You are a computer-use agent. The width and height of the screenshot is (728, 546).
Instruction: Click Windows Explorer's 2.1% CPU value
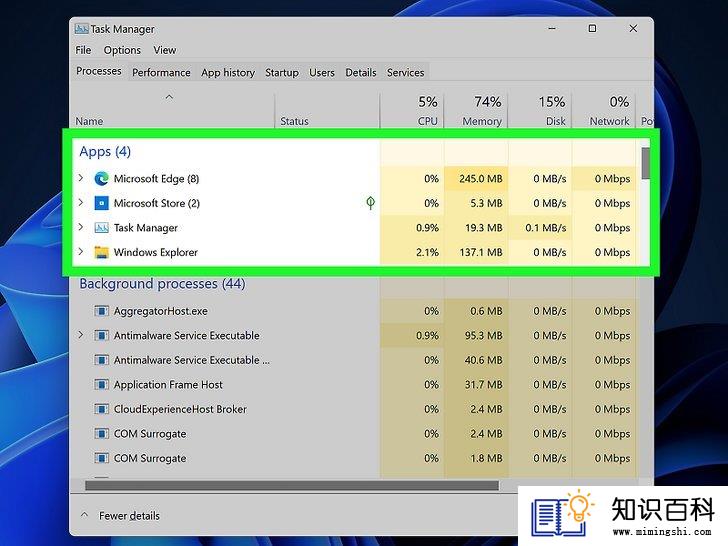click(427, 252)
